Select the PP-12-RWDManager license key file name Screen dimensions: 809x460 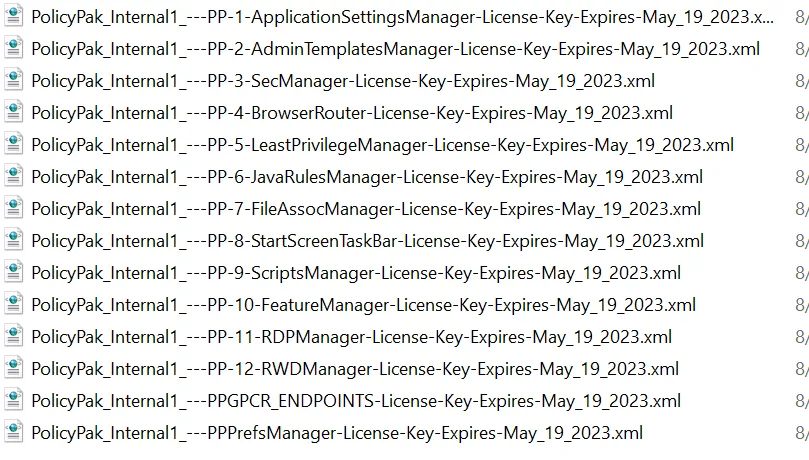pos(355,369)
